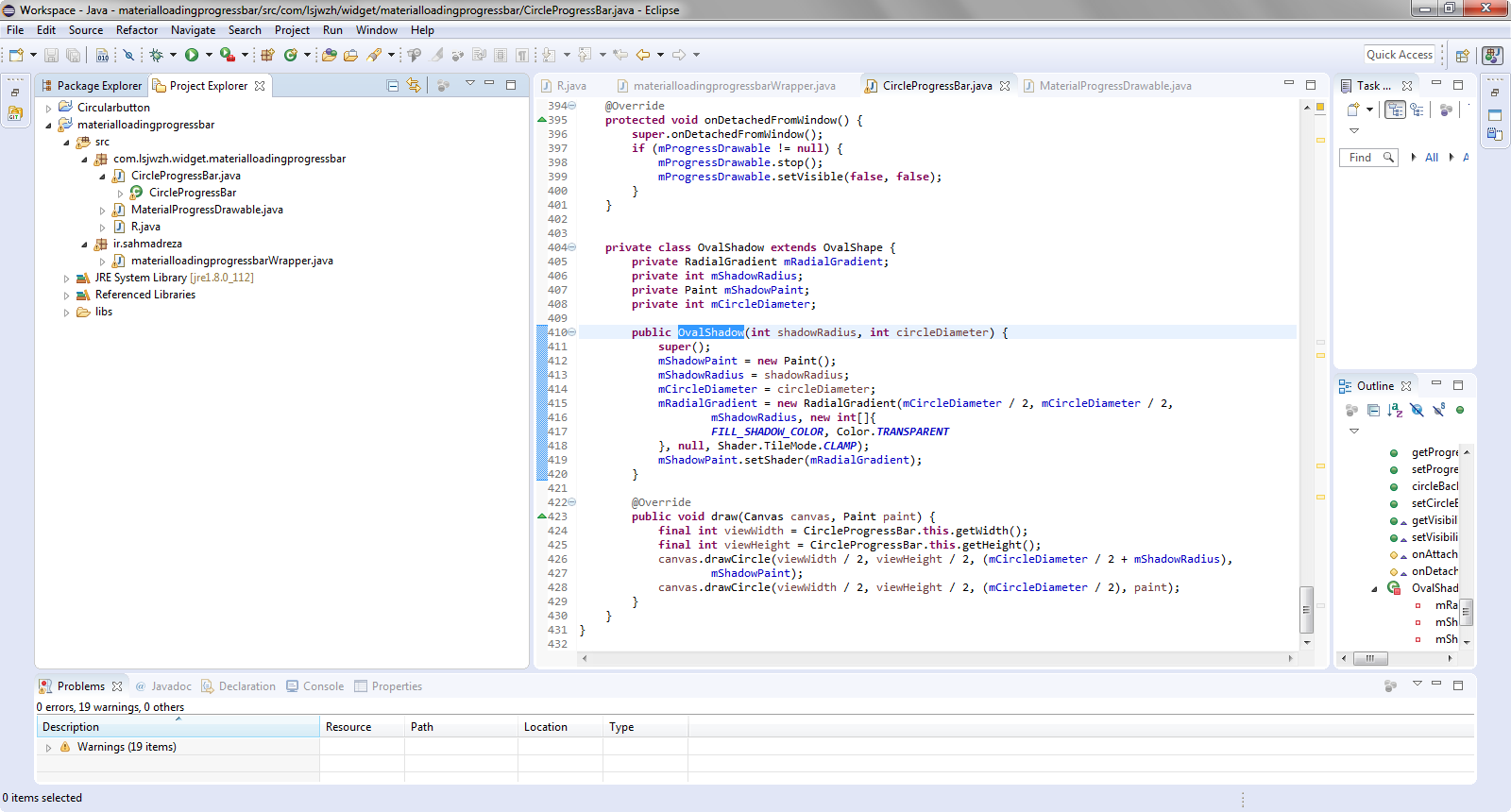Viewport: 1511px width, 812px height.
Task: Click Collapse All in Project Explorer
Action: (x=393, y=85)
